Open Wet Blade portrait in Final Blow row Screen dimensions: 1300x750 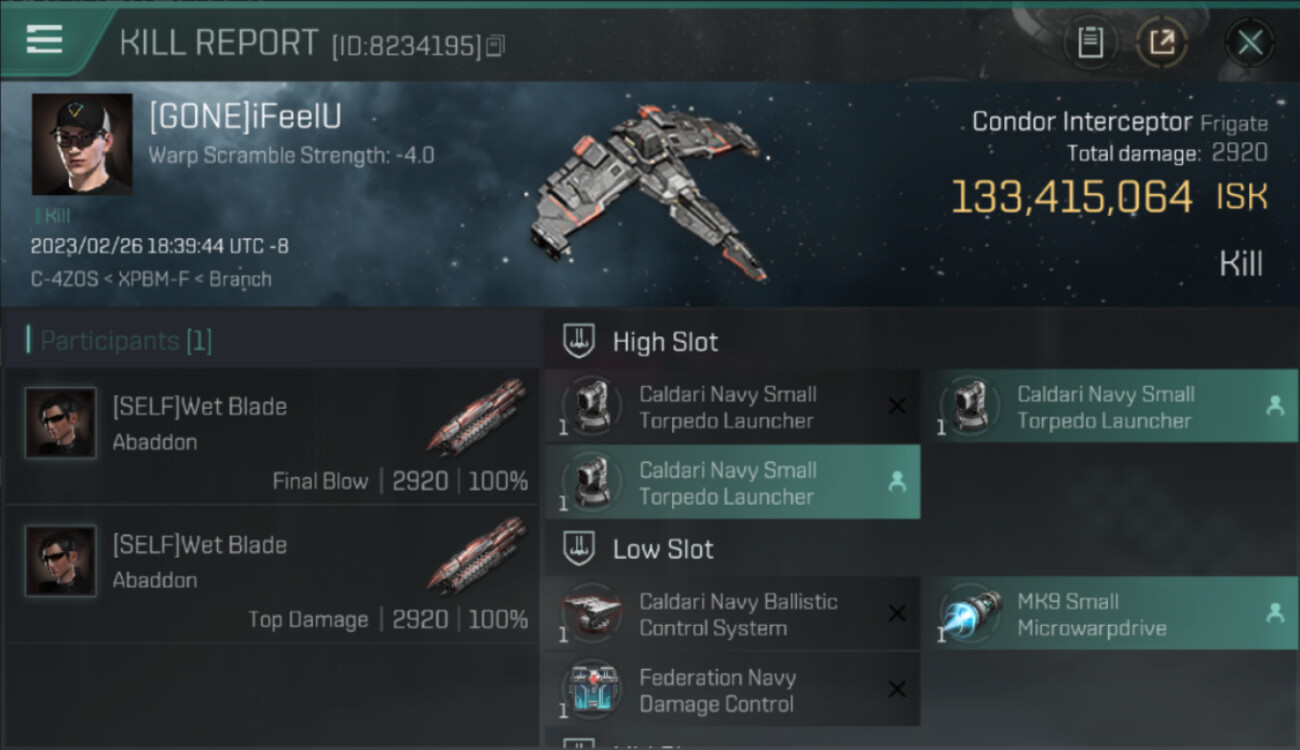[61, 423]
